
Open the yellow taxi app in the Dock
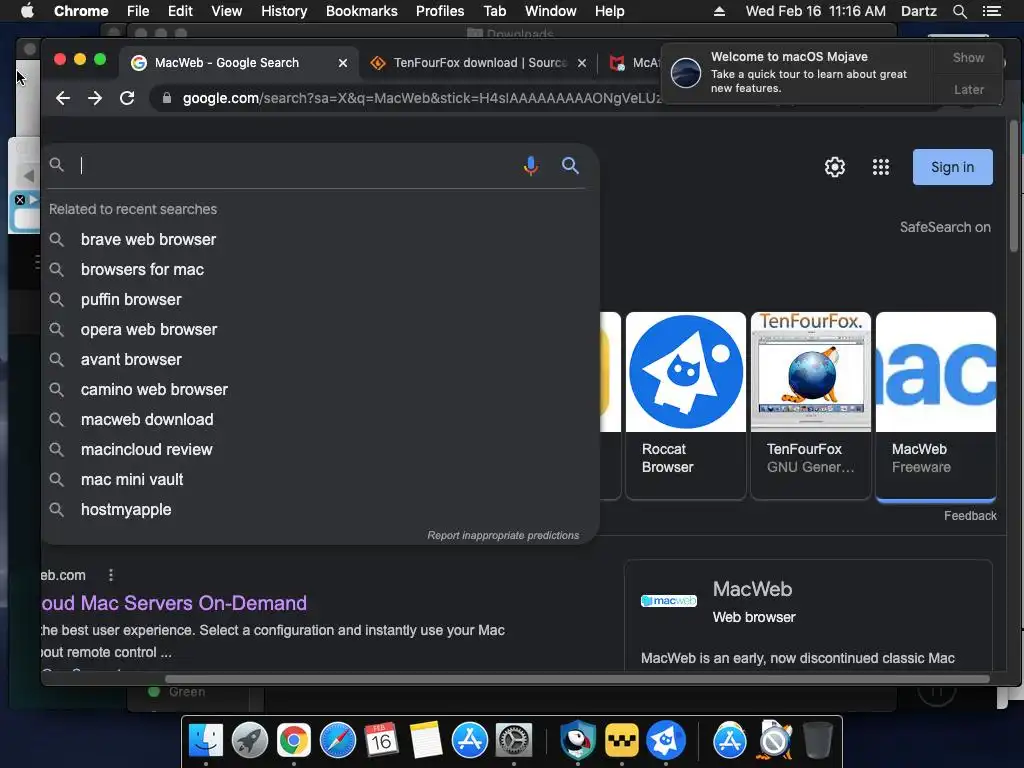[622, 741]
